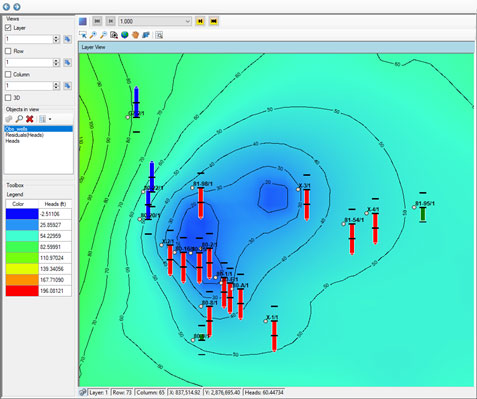Uncheck the Layer view checkbox
Viewport: 477px width, 399px height.
pyautogui.click(x=8, y=28)
